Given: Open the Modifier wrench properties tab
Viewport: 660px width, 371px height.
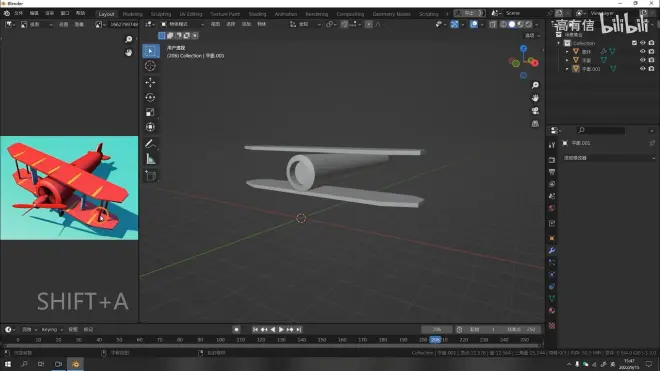Looking at the screenshot, I should [x=552, y=251].
